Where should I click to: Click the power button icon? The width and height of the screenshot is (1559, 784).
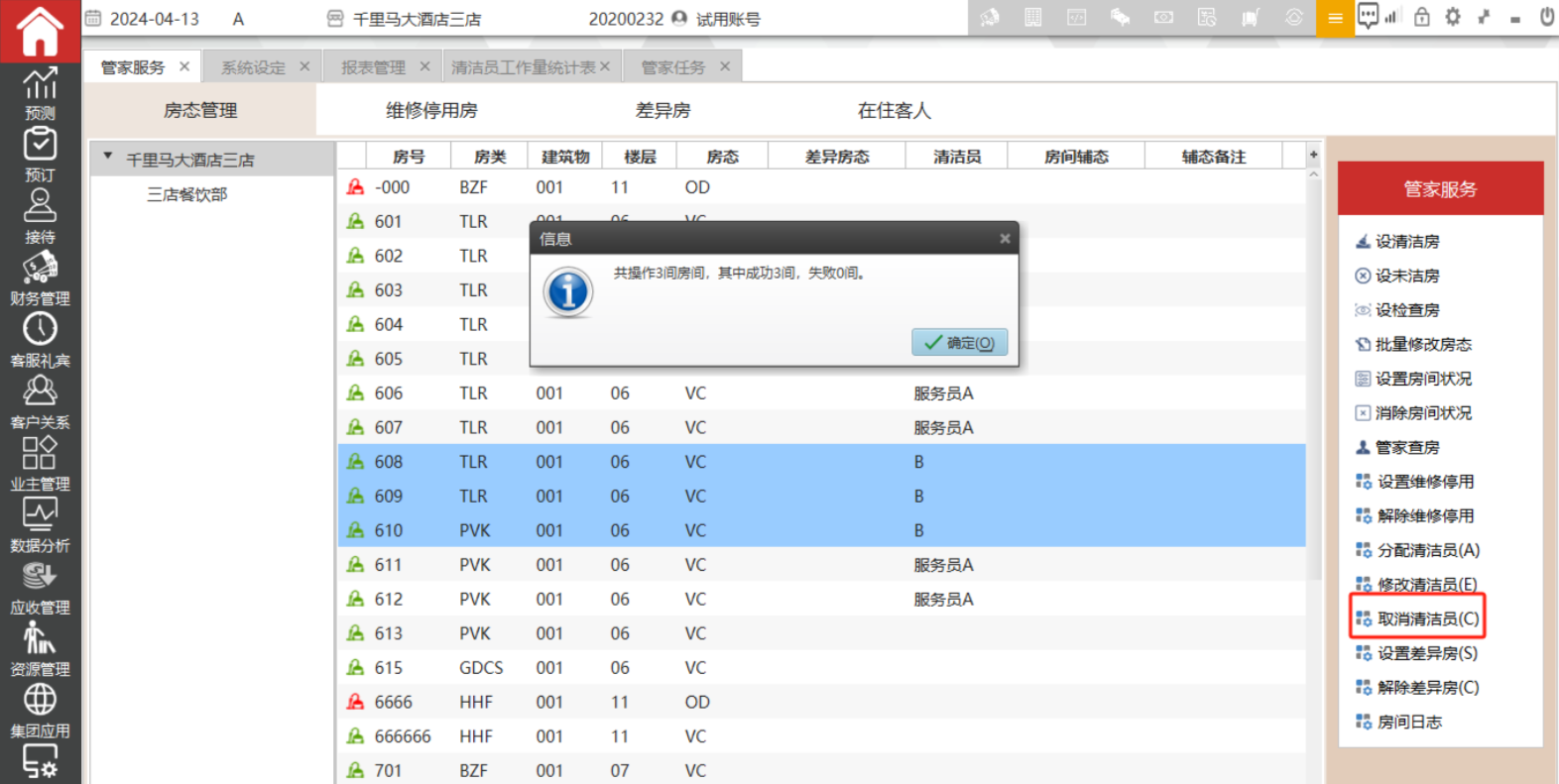pos(1546,17)
